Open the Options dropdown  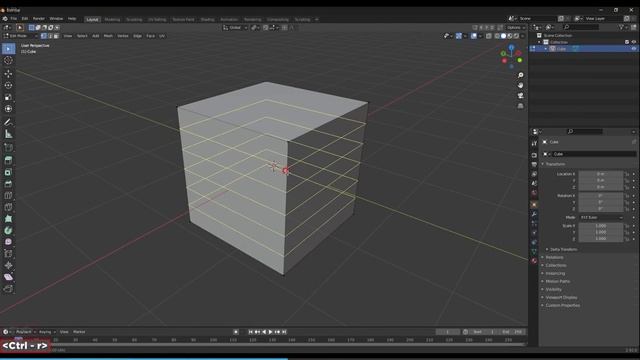point(516,27)
